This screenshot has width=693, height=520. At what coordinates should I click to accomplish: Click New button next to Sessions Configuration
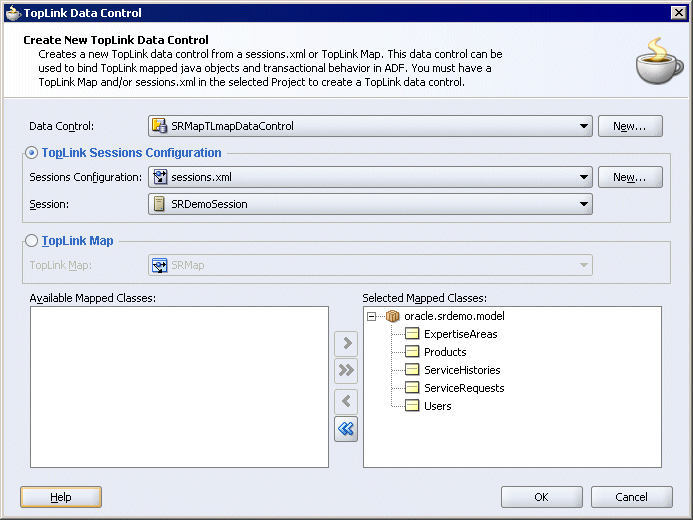[630, 177]
